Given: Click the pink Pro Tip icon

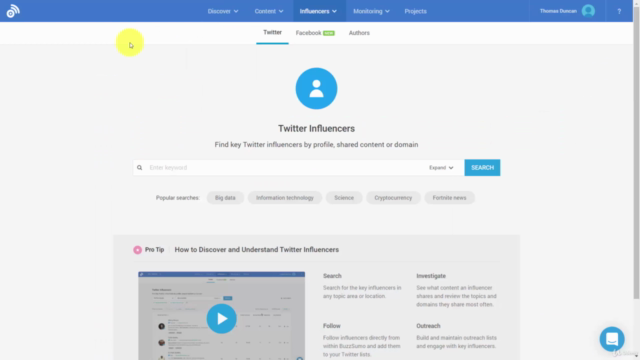Looking at the screenshot, I should coord(138,250).
